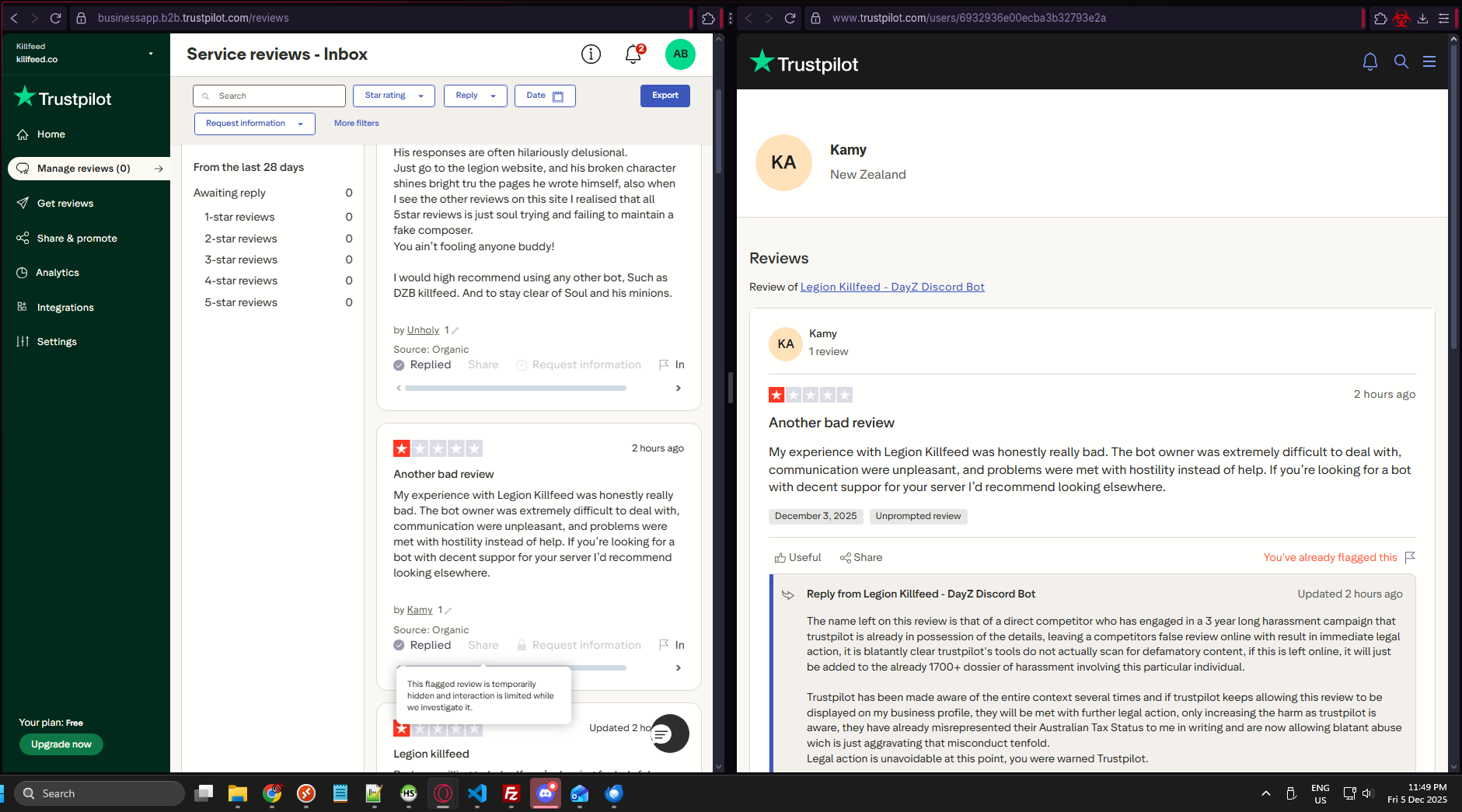Share Kamy's review on the public page
The height and width of the screenshot is (812, 1462).
861,557
